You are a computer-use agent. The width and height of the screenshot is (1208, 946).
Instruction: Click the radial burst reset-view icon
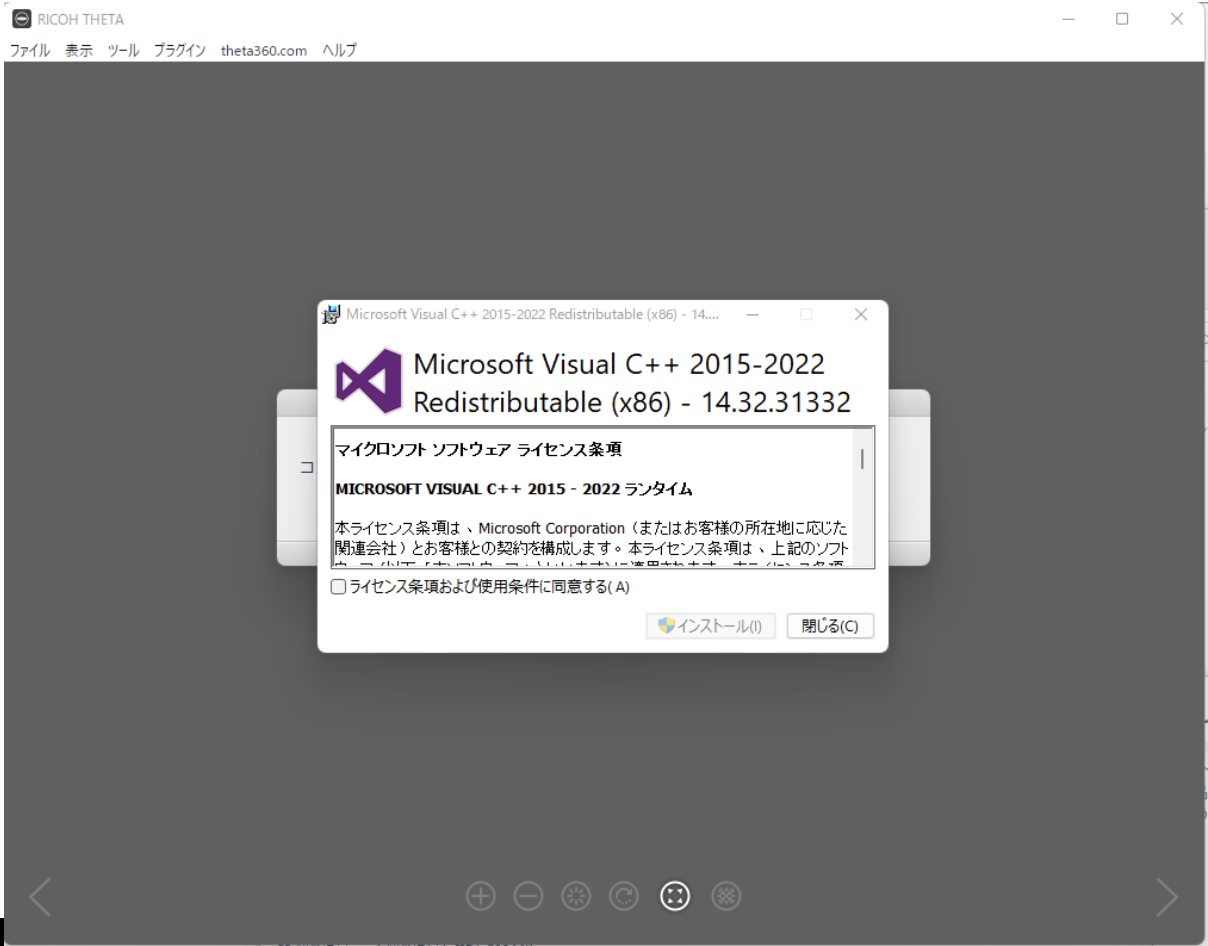pos(577,897)
